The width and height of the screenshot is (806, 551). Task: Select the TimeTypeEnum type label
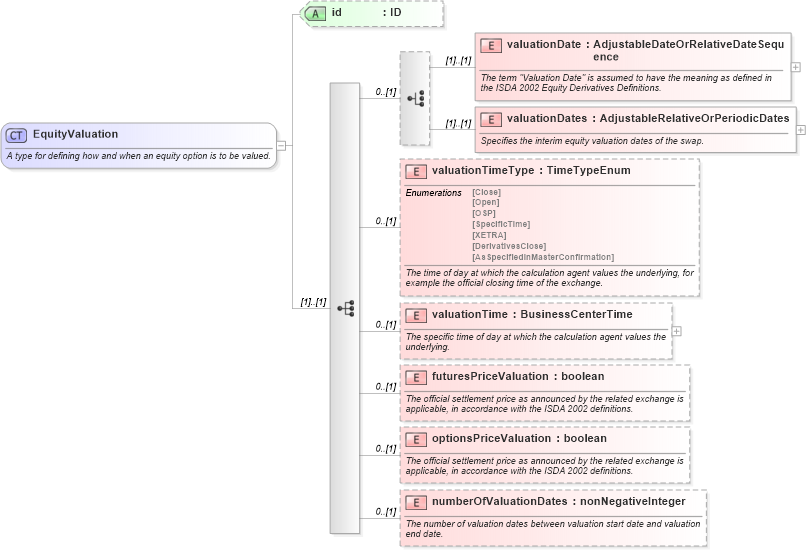589,171
